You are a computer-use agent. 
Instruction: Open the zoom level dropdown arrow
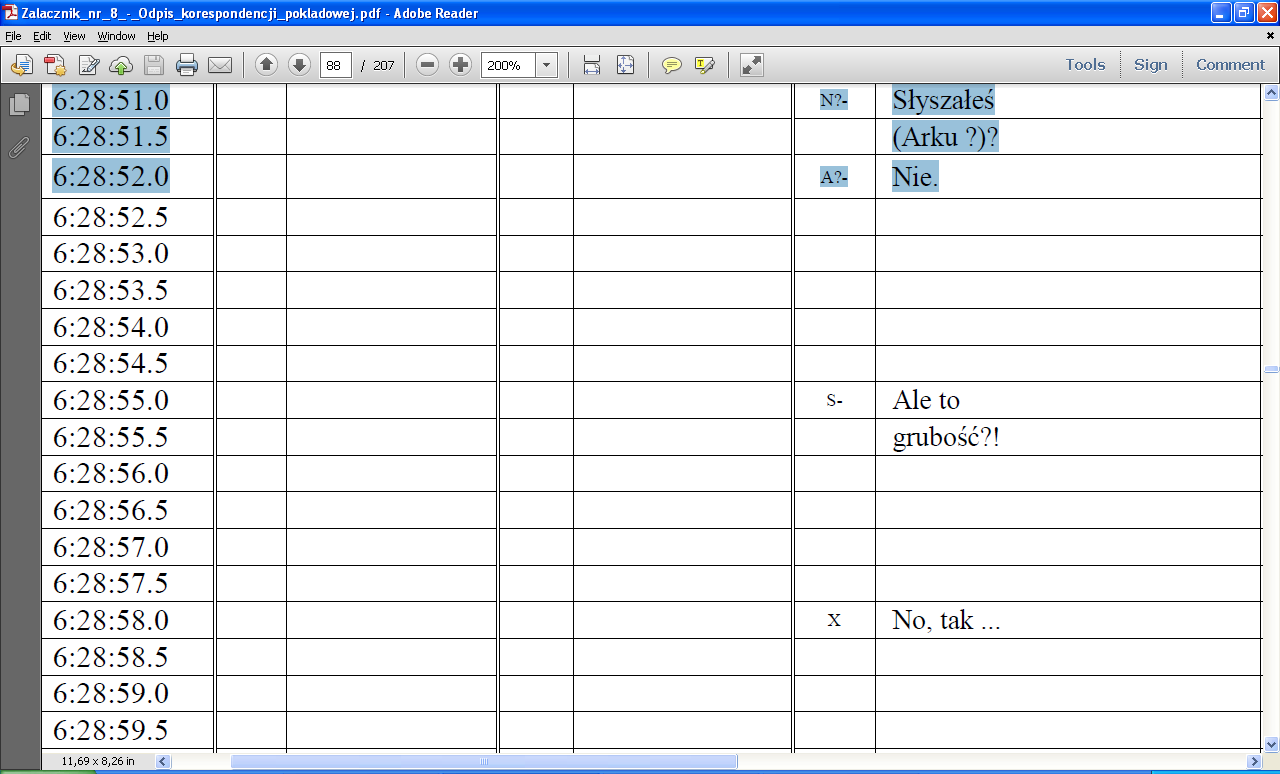point(547,65)
